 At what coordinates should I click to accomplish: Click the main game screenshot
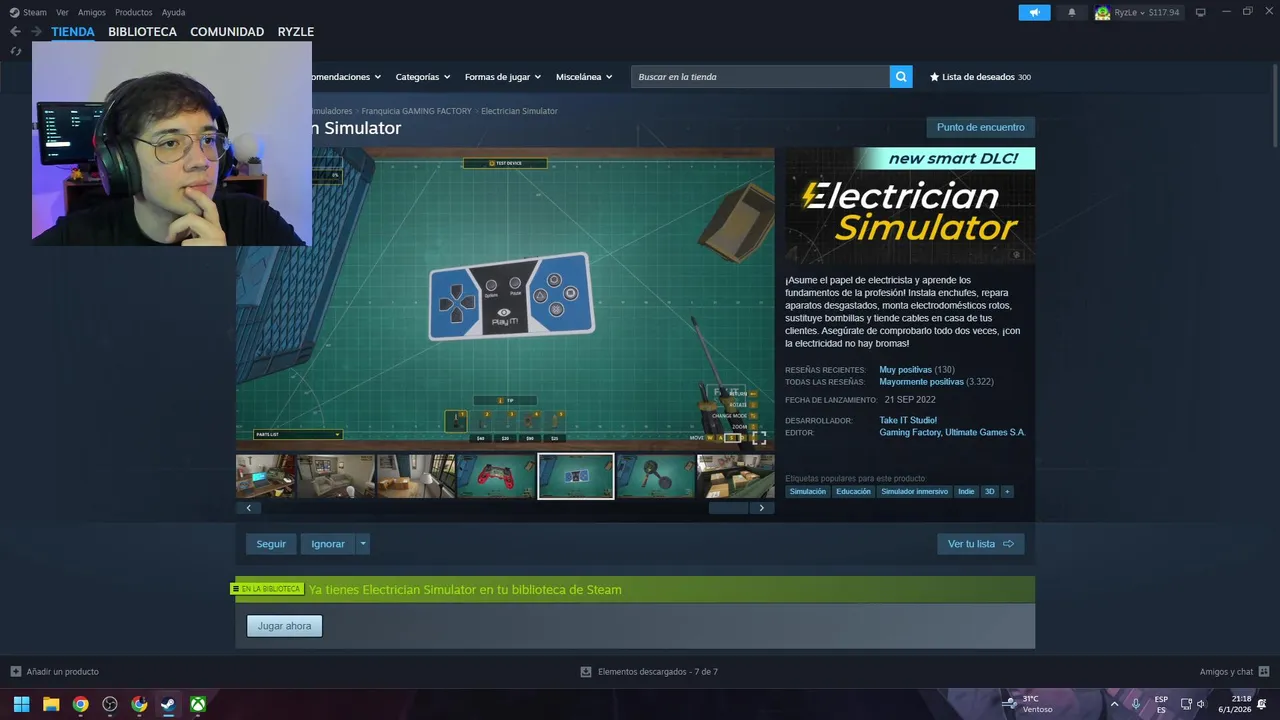tap(505, 298)
